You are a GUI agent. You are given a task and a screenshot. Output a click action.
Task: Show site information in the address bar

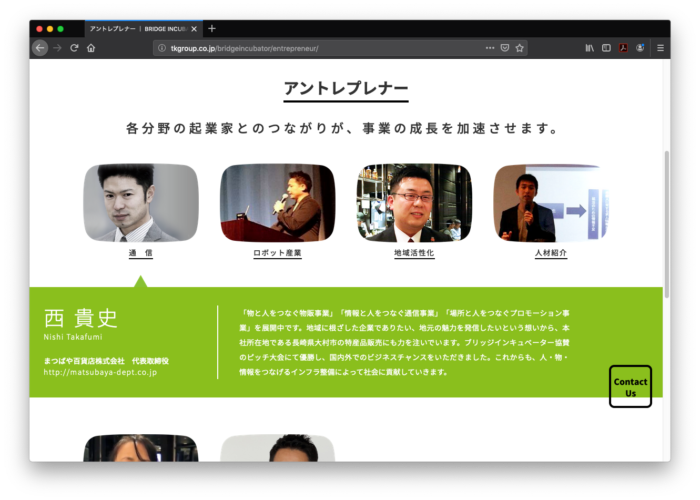coord(162,48)
